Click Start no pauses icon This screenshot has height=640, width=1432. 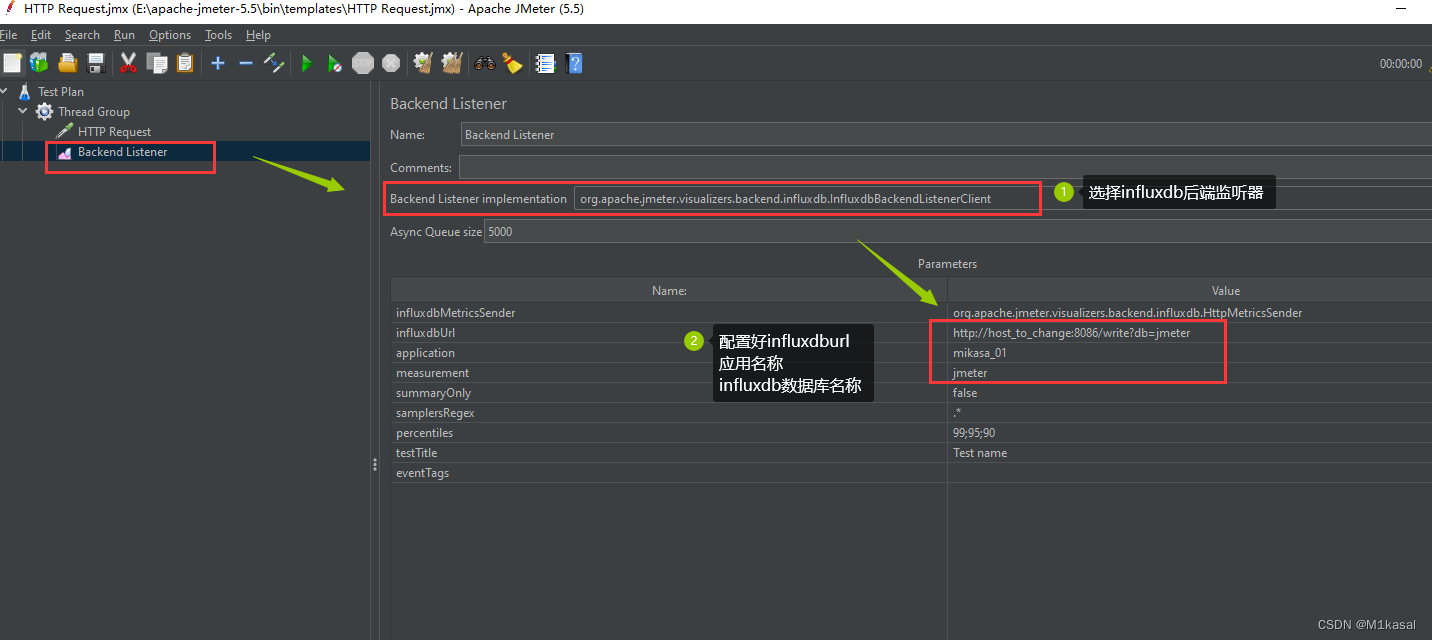coord(335,63)
